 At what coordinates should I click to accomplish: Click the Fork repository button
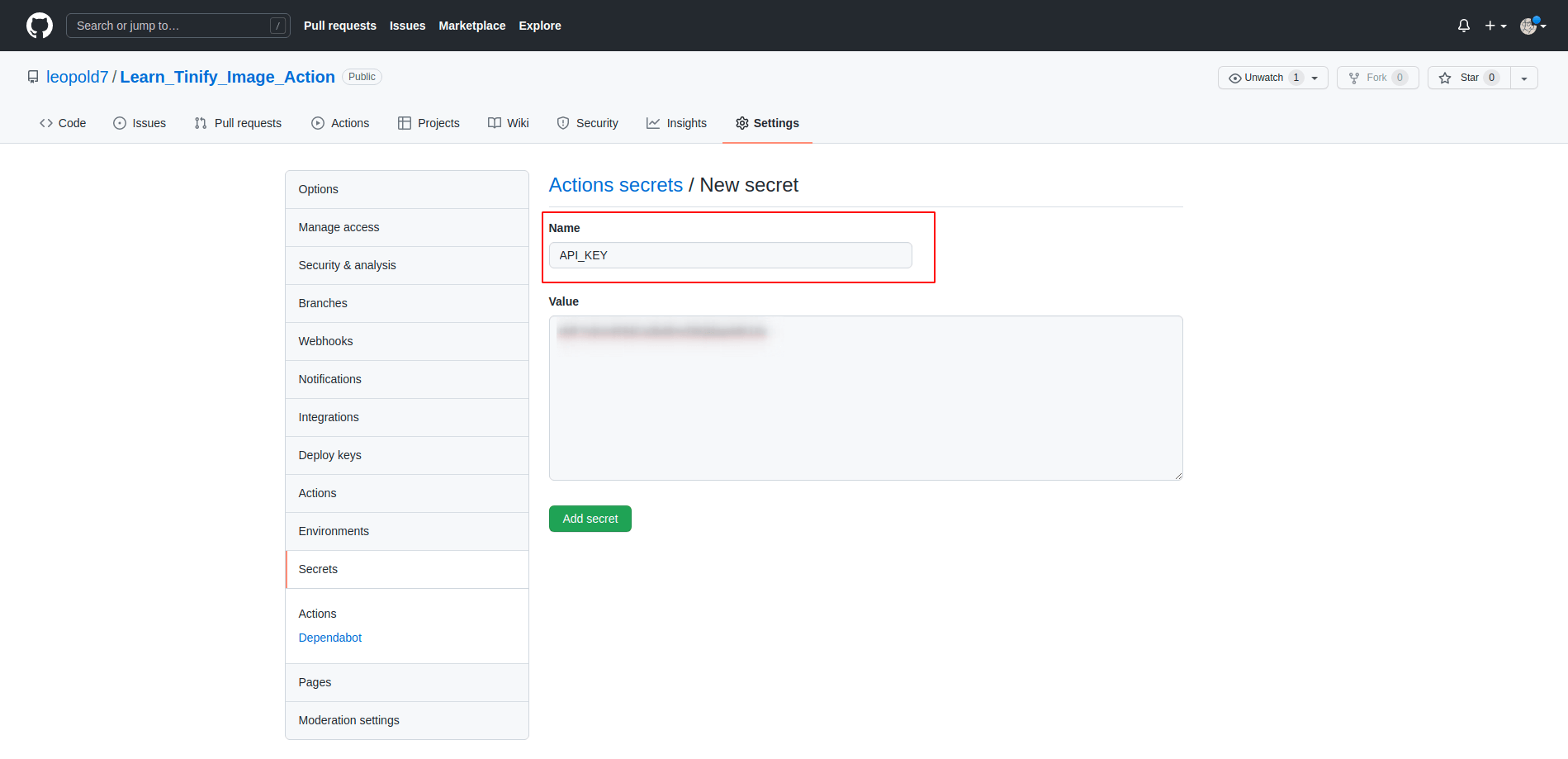pos(1376,78)
